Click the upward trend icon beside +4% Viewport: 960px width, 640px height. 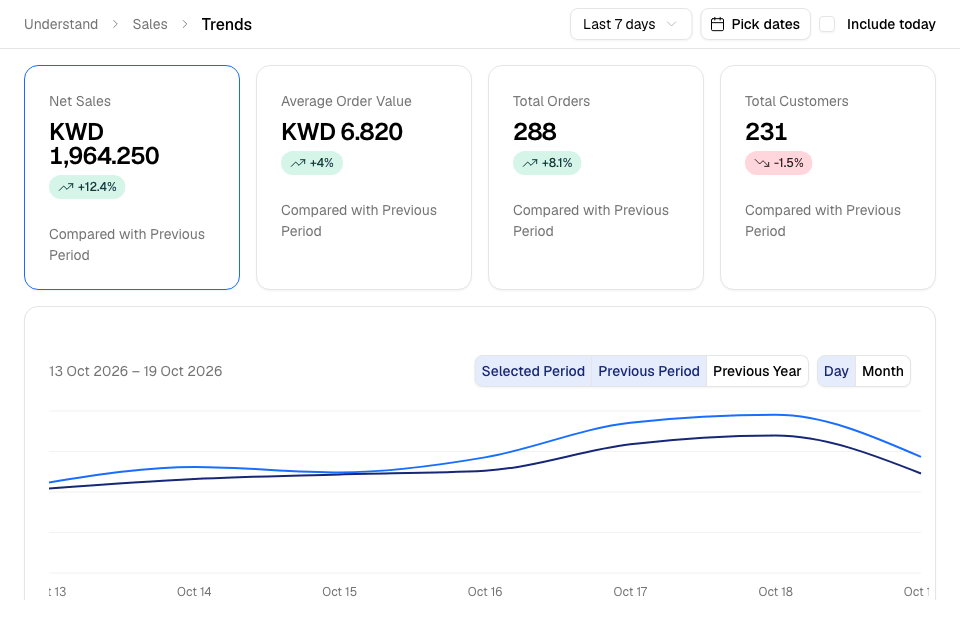point(298,164)
